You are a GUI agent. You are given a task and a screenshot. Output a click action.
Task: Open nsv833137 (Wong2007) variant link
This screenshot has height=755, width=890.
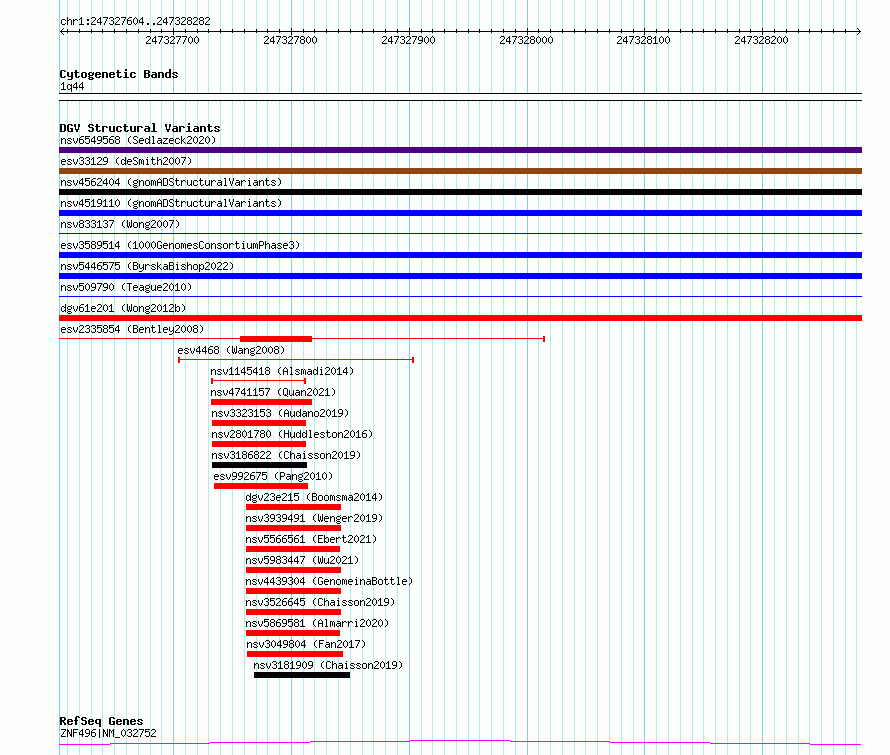[120, 224]
